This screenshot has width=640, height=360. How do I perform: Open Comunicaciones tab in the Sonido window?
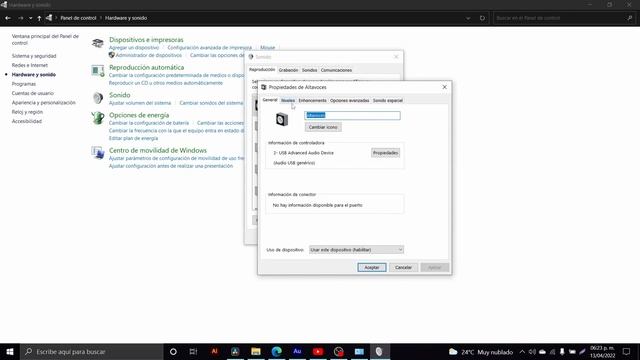(336, 70)
